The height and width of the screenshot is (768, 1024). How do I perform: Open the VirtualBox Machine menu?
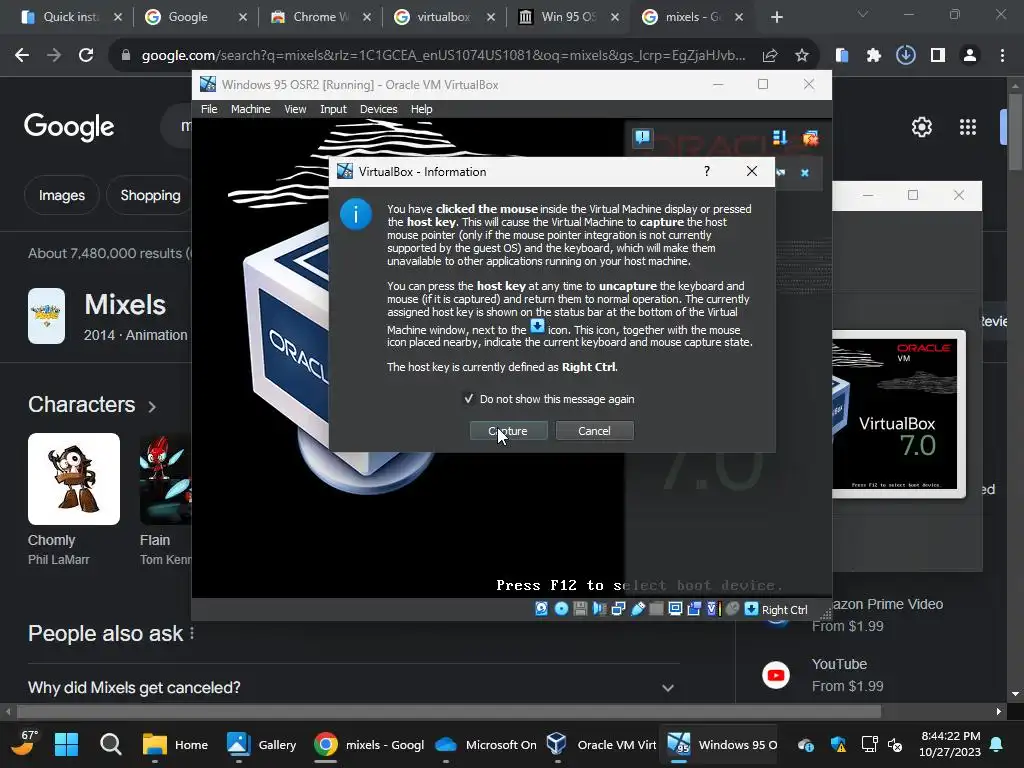tap(251, 109)
